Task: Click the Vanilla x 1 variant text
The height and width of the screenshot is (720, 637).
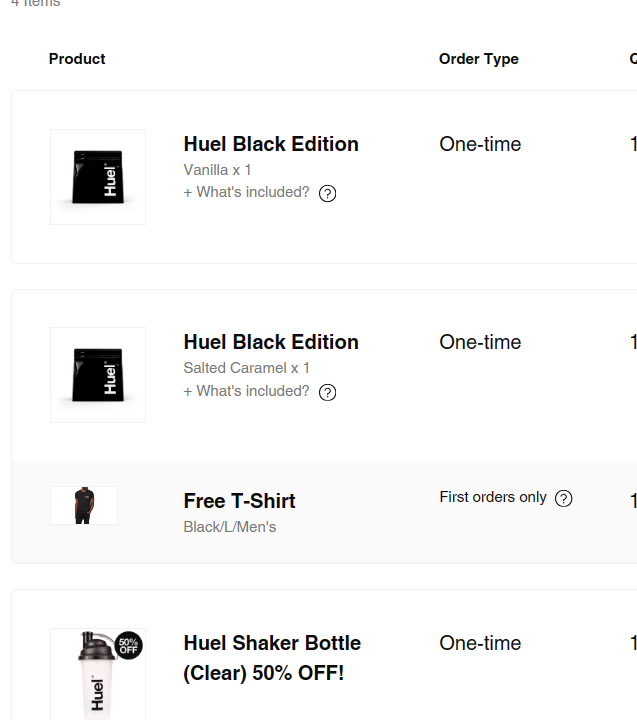Action: click(x=218, y=170)
